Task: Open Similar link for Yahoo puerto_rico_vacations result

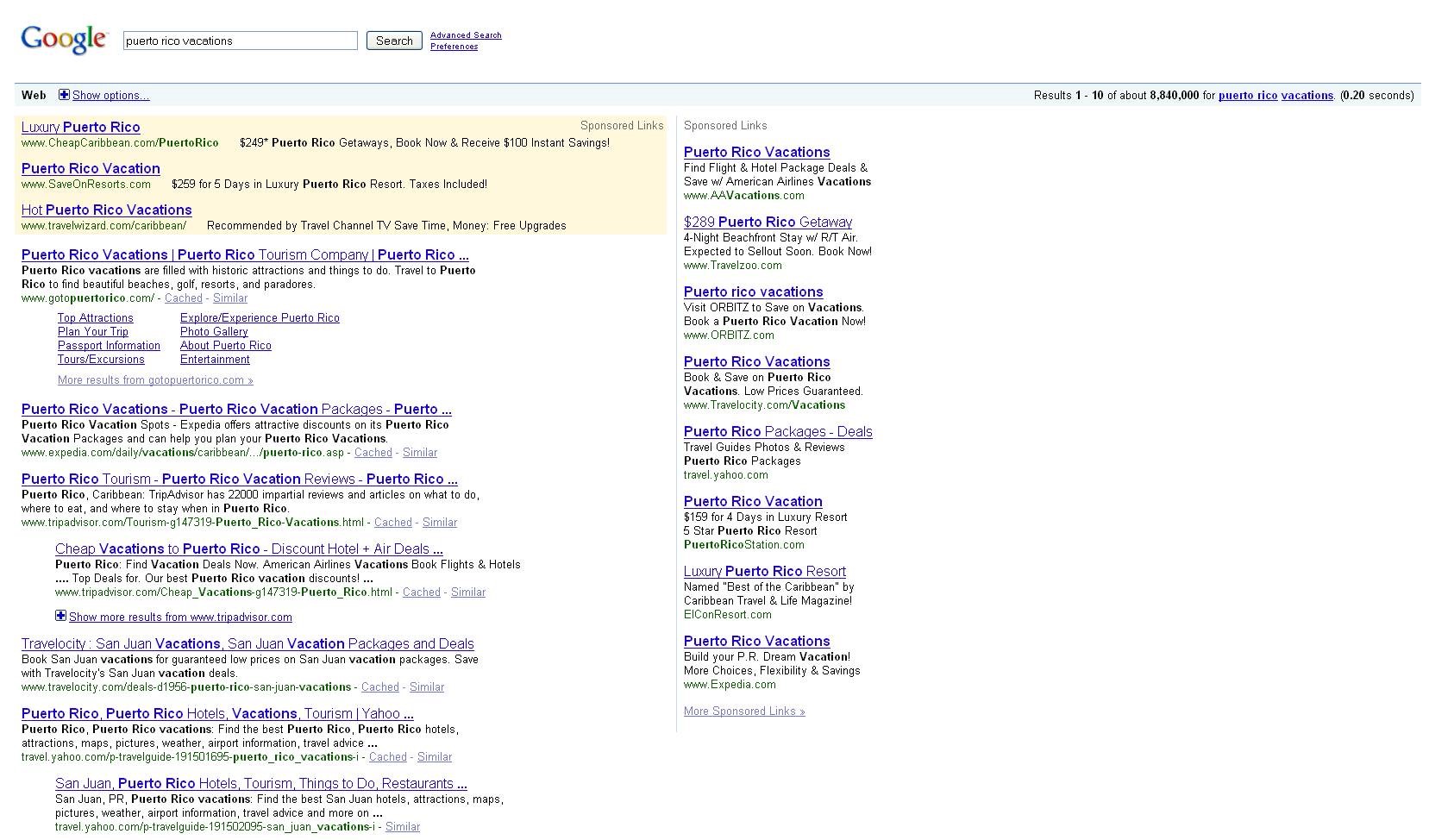Action: [435, 757]
